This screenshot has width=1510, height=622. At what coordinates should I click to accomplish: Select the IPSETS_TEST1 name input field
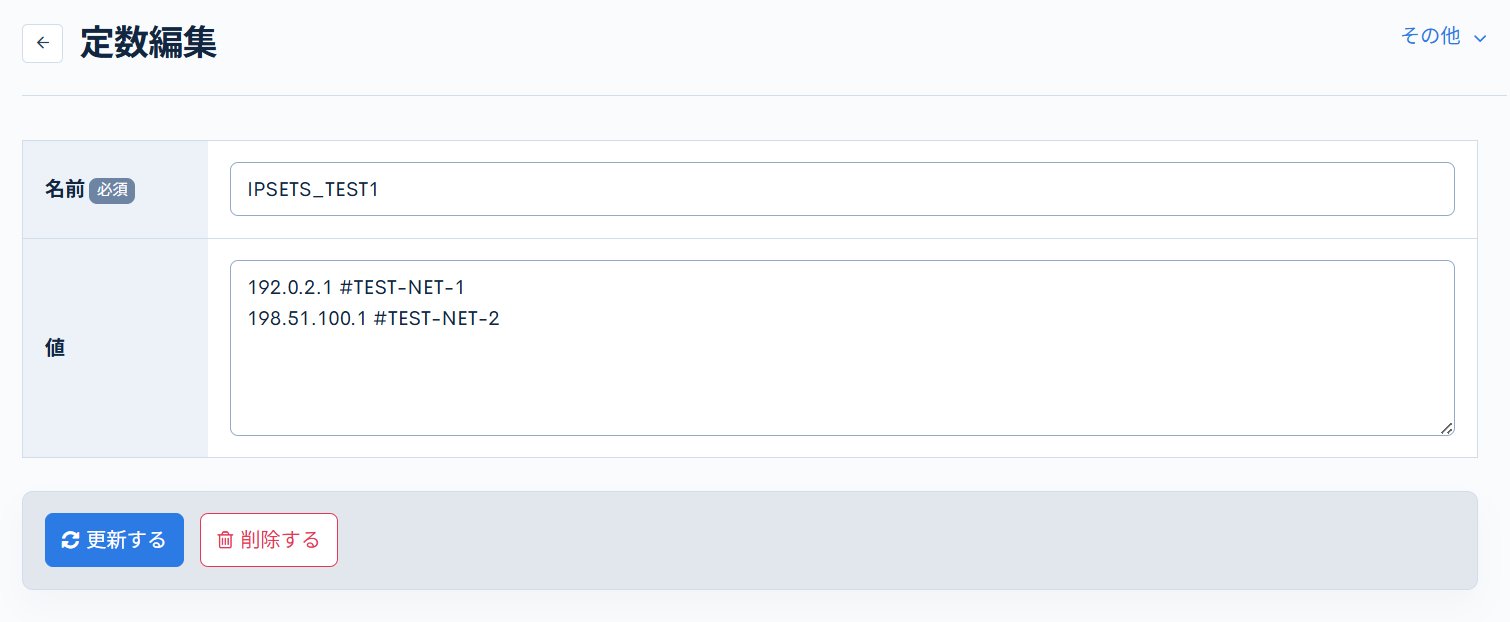pyautogui.click(x=842, y=188)
